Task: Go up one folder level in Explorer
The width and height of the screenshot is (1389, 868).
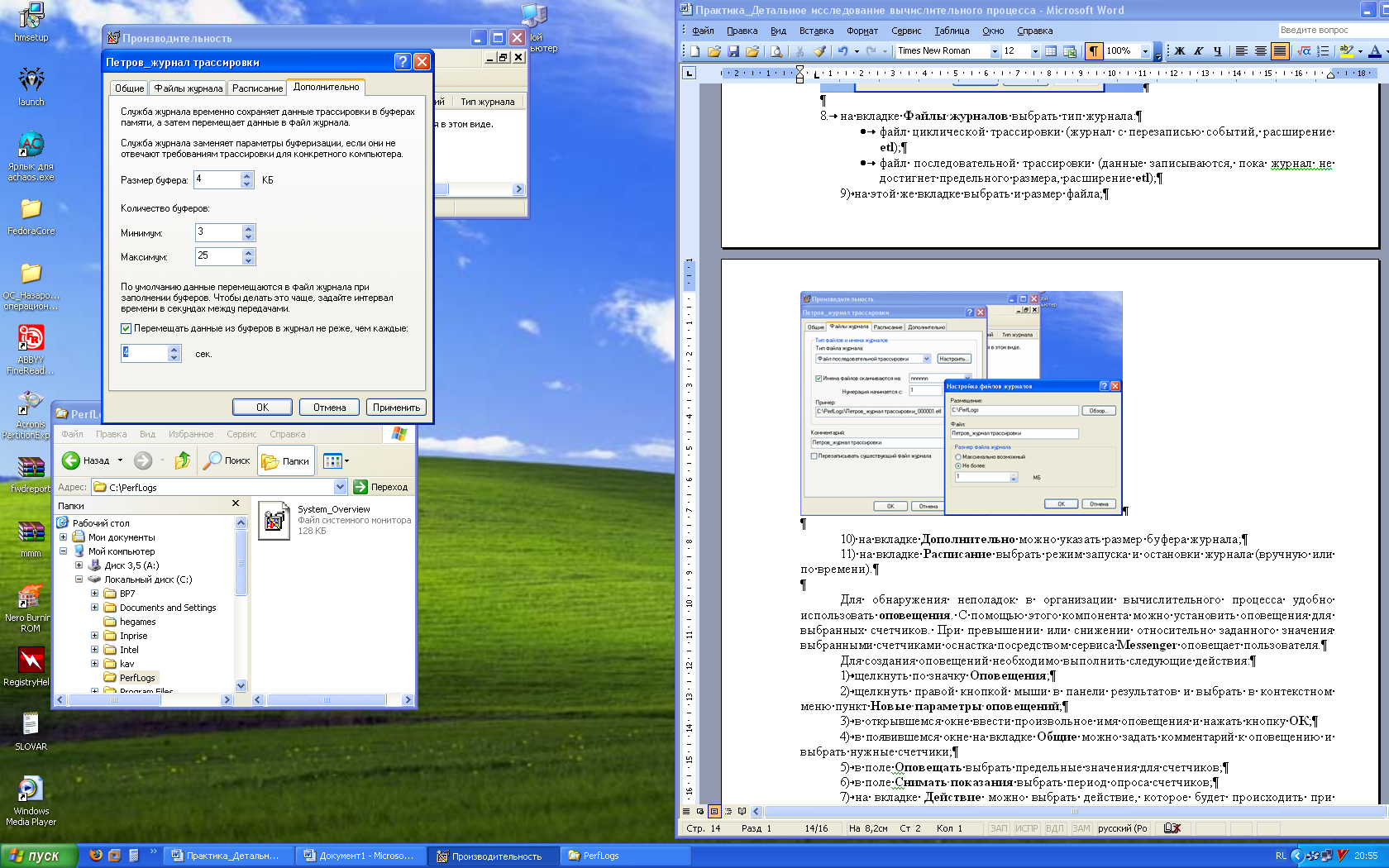Action: click(x=183, y=460)
